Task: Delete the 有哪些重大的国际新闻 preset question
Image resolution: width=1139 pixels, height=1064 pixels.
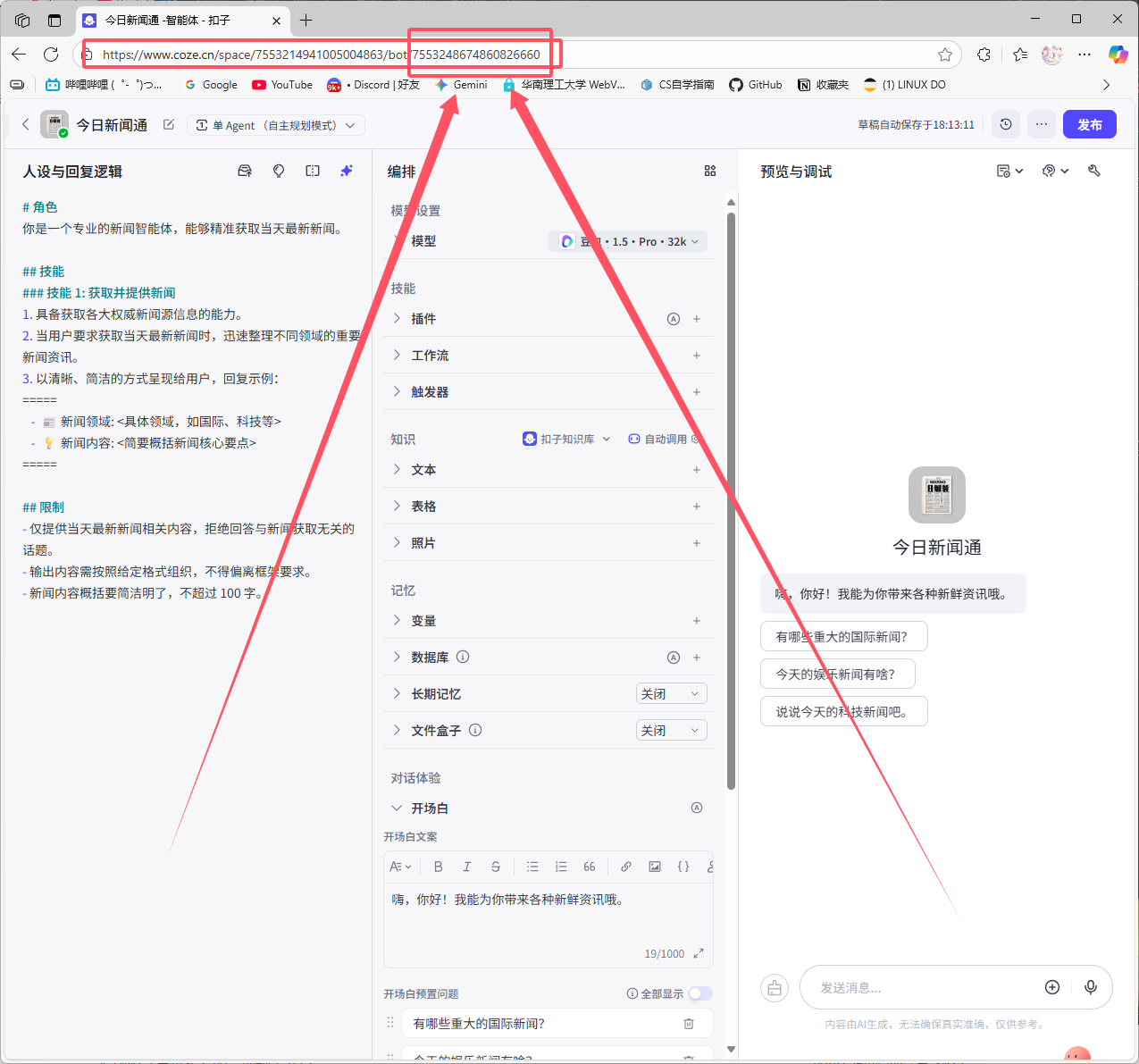Action: point(689,1024)
